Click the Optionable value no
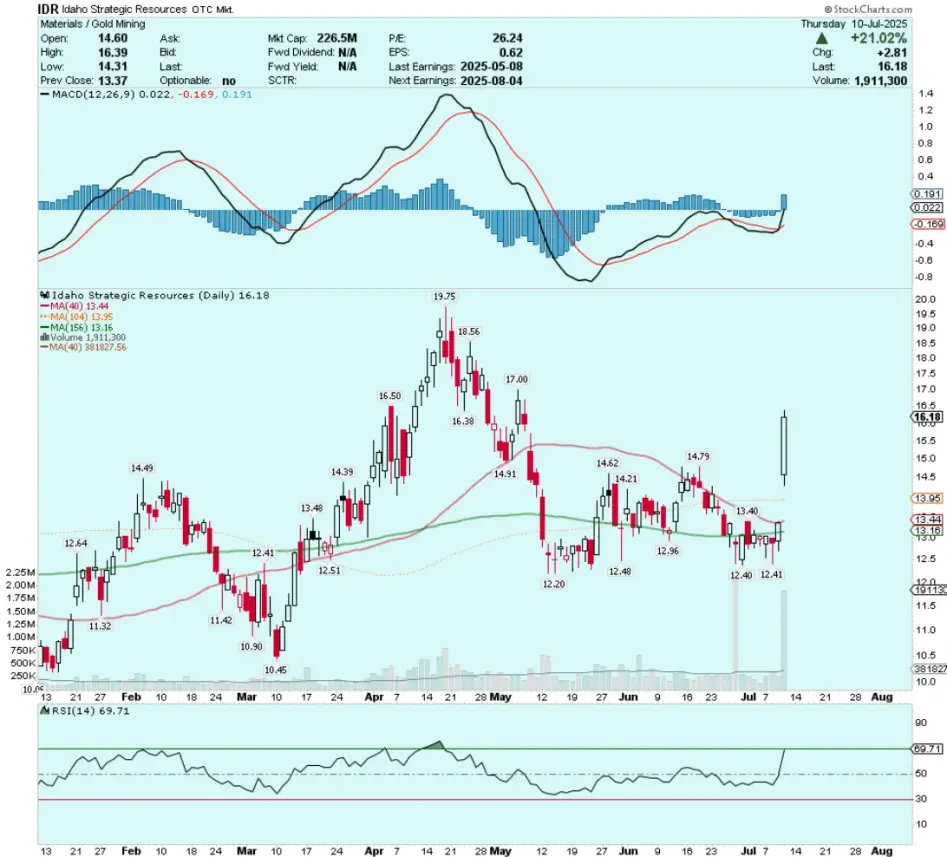This screenshot has width=947, height=857. (x=229, y=81)
